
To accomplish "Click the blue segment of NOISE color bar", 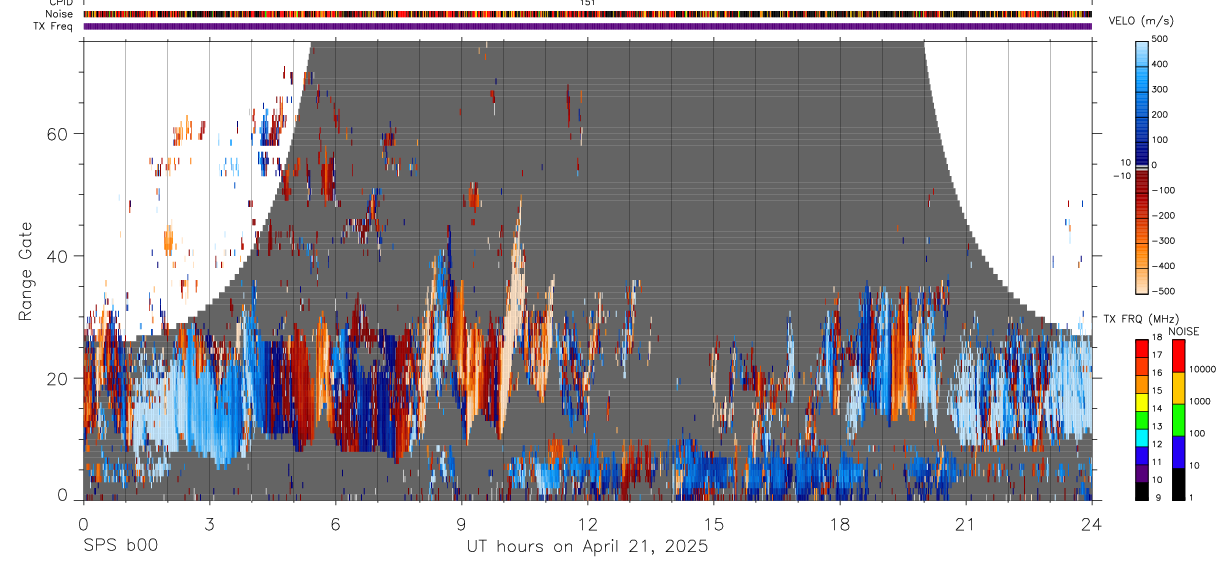I will click(x=1178, y=452).
